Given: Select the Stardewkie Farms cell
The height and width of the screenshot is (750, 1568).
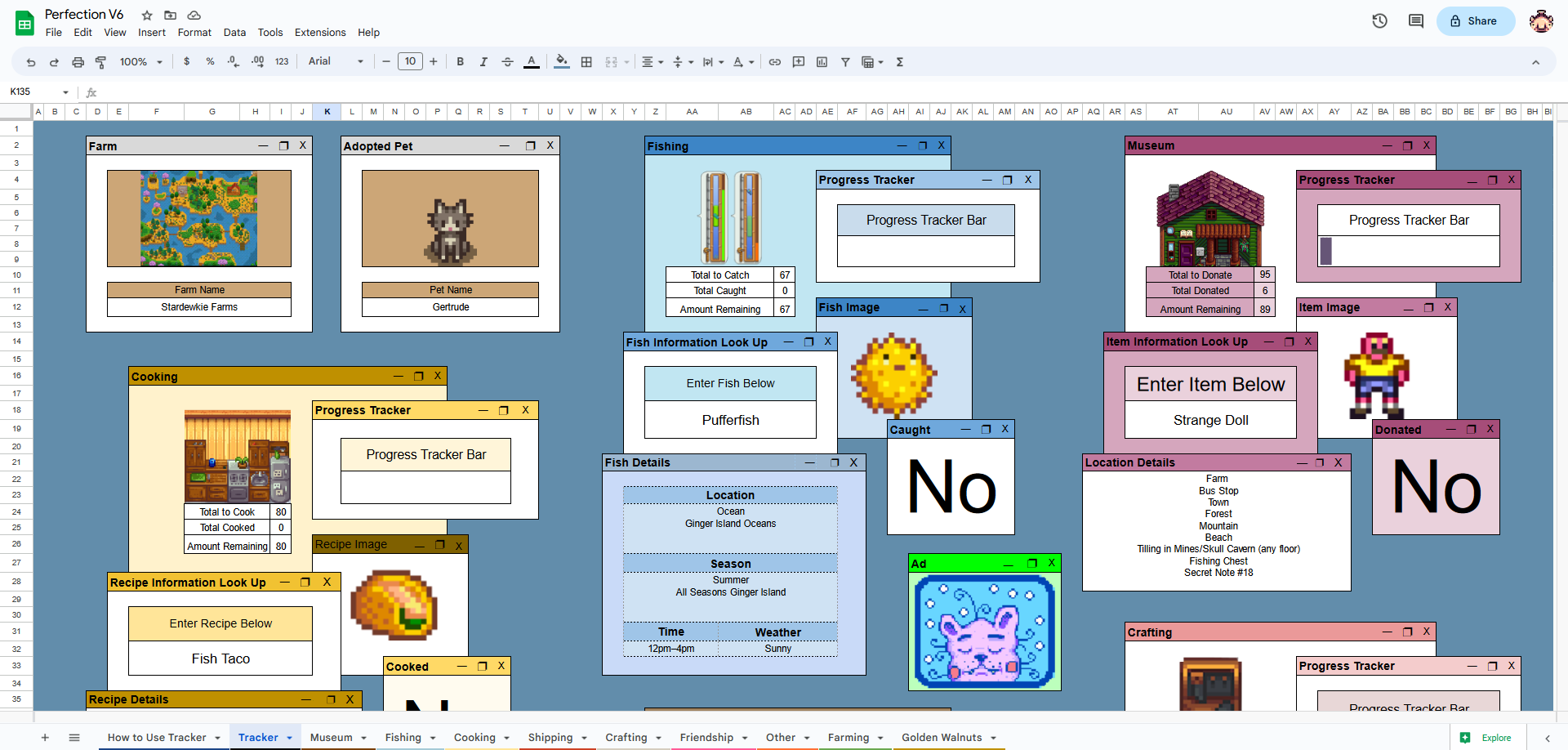Looking at the screenshot, I should (199, 307).
